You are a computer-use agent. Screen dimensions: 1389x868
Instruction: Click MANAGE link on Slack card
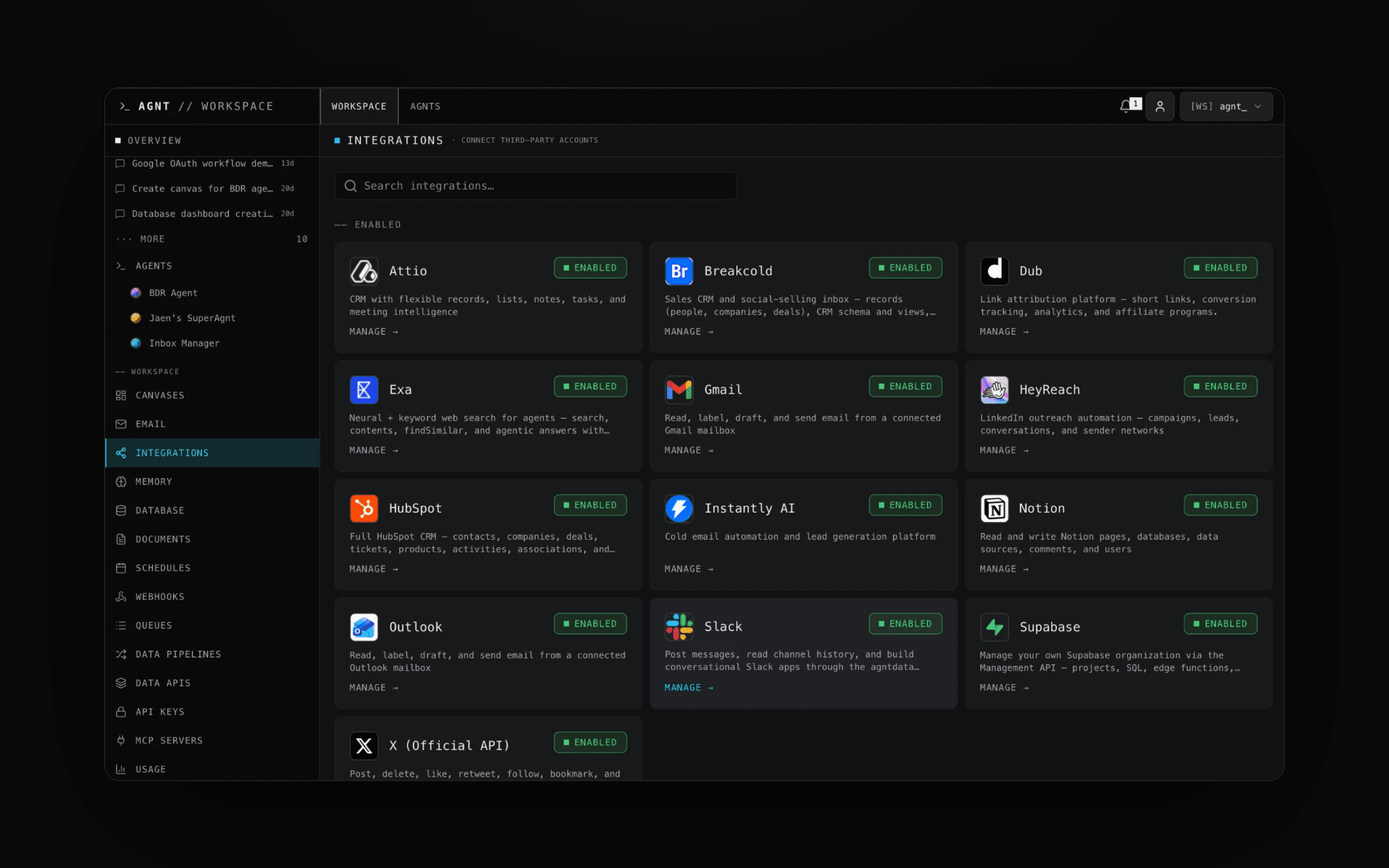point(689,688)
